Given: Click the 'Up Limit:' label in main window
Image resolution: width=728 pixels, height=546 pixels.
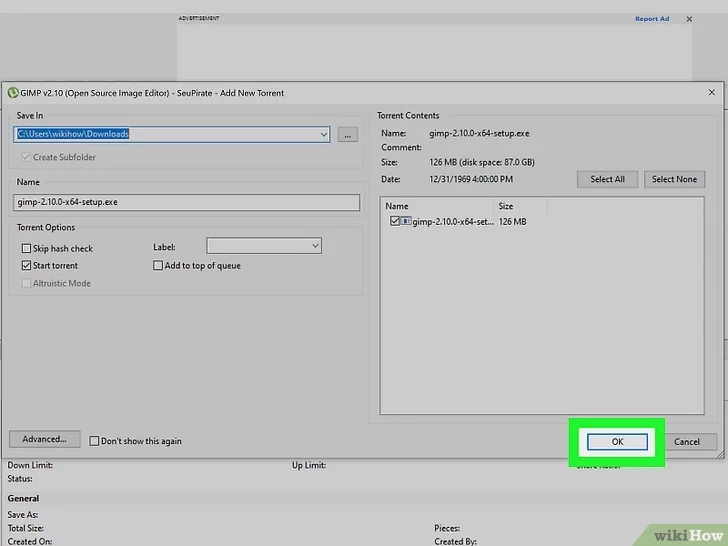Looking at the screenshot, I should [309, 465].
